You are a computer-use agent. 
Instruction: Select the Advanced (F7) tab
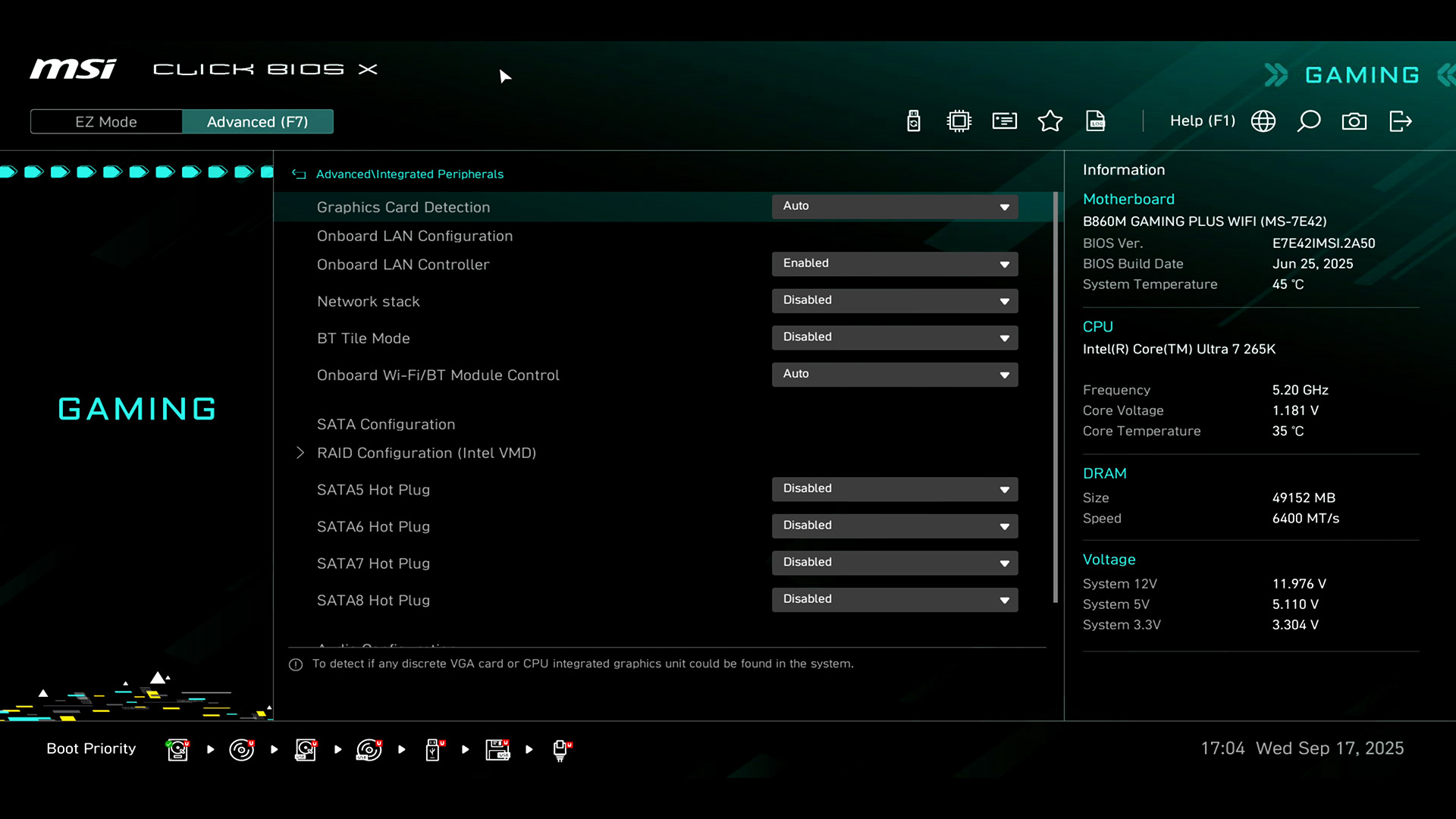pyautogui.click(x=257, y=122)
